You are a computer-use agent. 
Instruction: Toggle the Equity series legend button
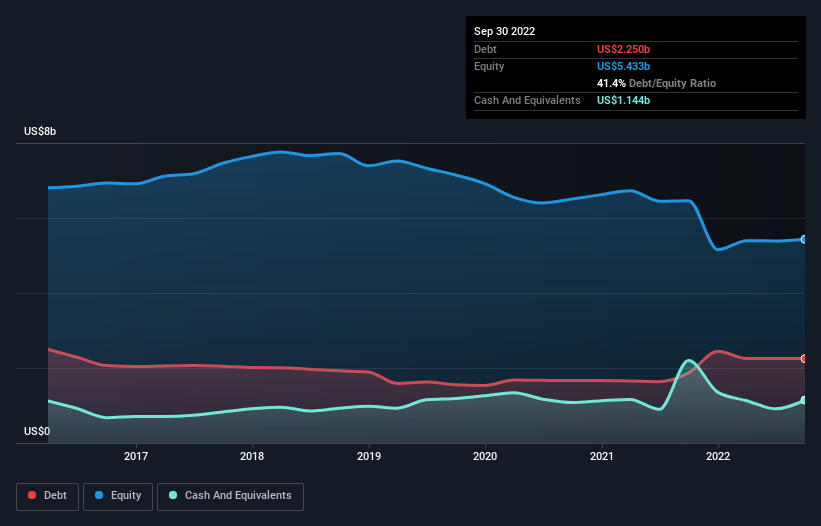pos(118,496)
